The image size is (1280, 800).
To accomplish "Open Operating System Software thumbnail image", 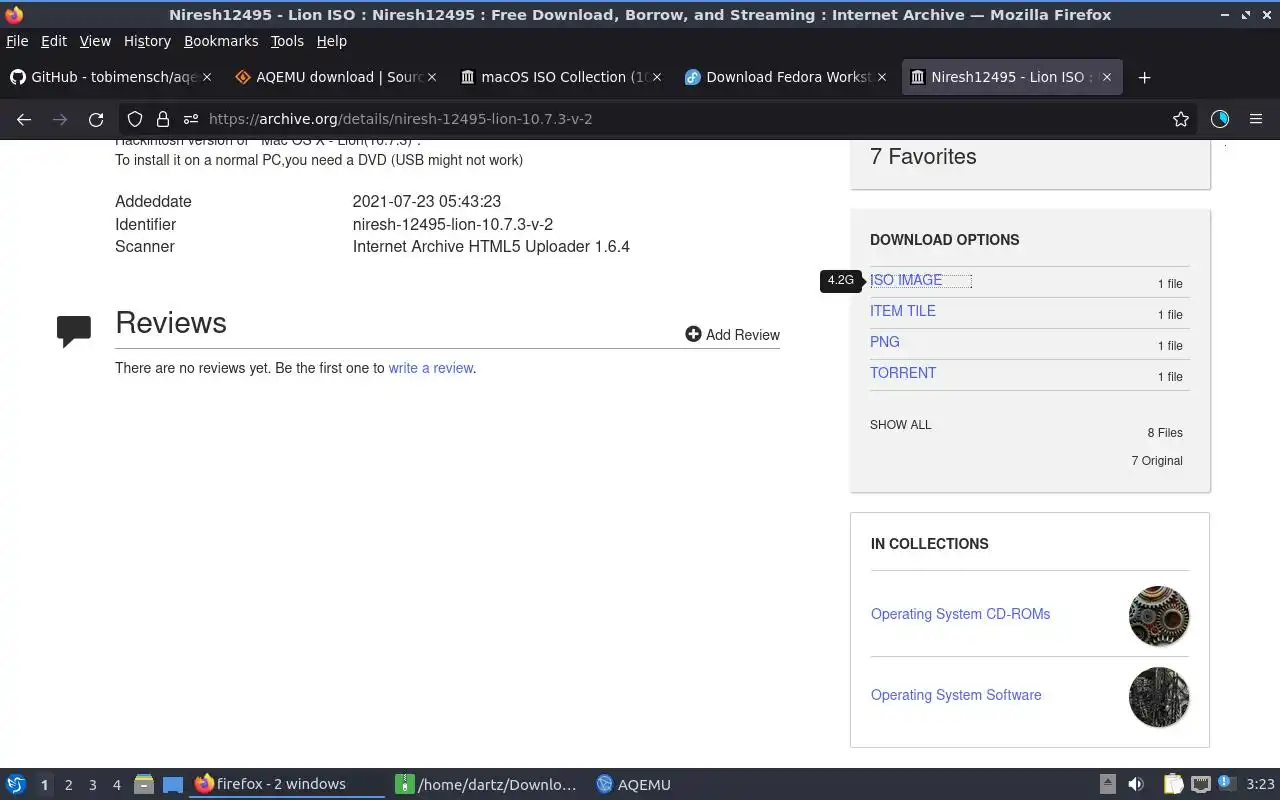I will tap(1159, 697).
